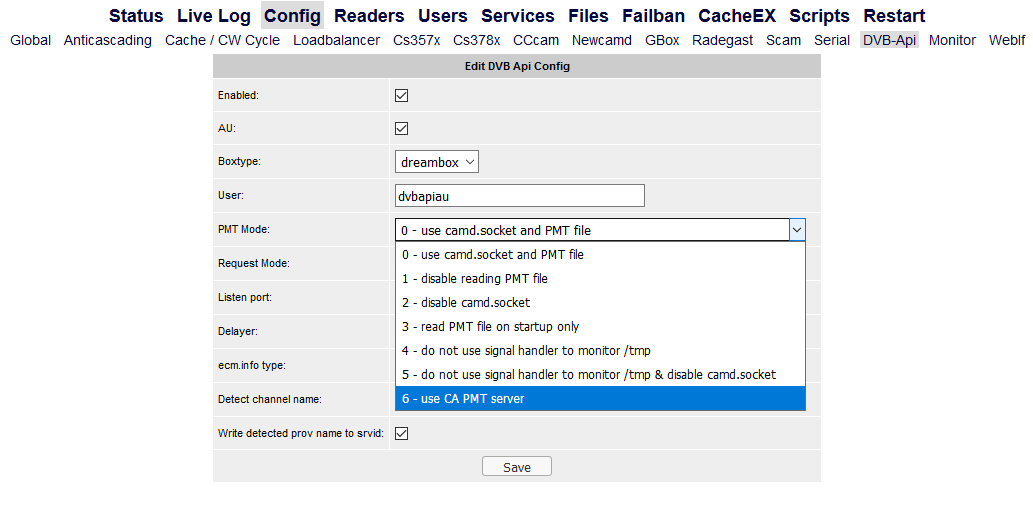Viewport: 1033px width, 514px height.
Task: Toggle Write detected prov name to srvid
Action: [x=402, y=434]
